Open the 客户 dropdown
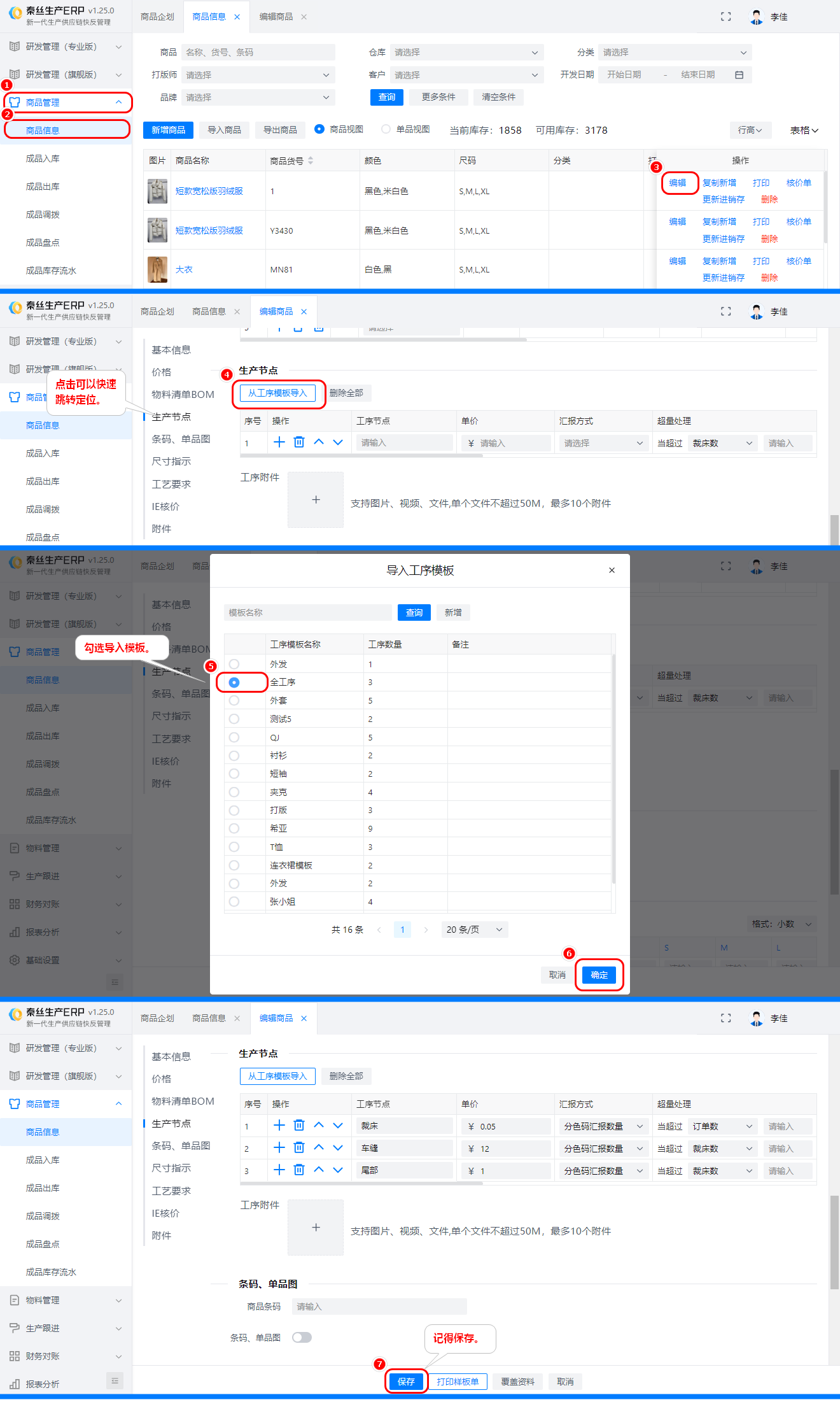 tap(466, 75)
